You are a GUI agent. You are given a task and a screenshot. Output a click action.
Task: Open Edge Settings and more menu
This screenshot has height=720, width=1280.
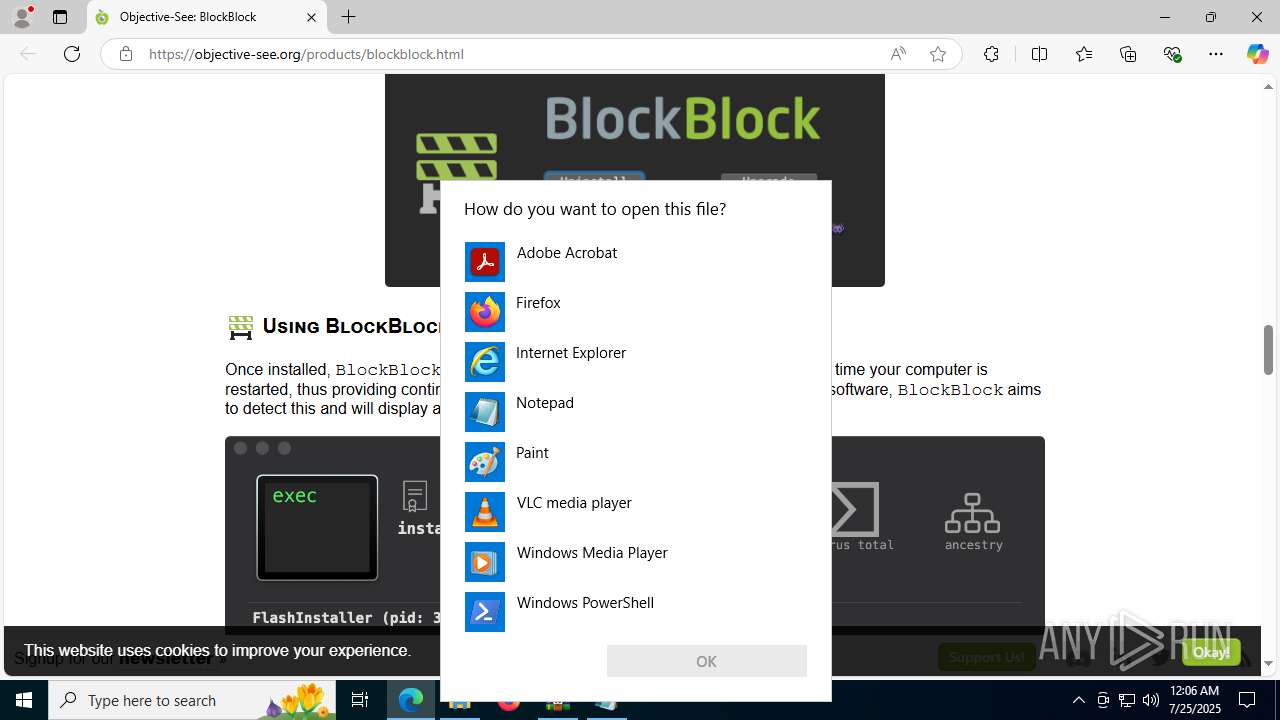coord(1216,54)
